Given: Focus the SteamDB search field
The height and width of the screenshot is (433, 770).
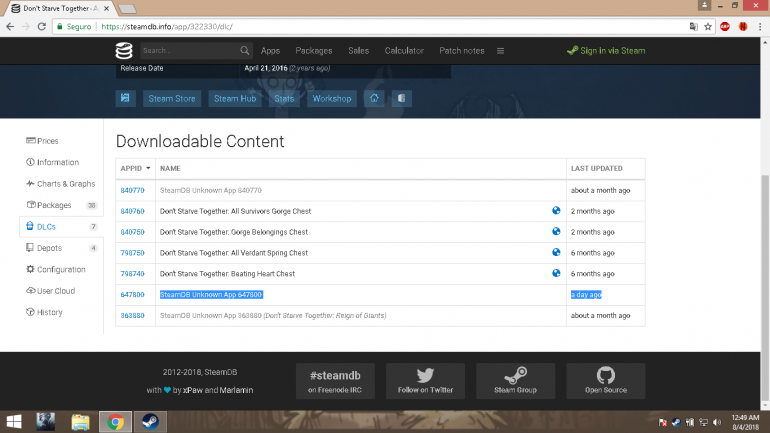Looking at the screenshot, I should click(x=190, y=51).
